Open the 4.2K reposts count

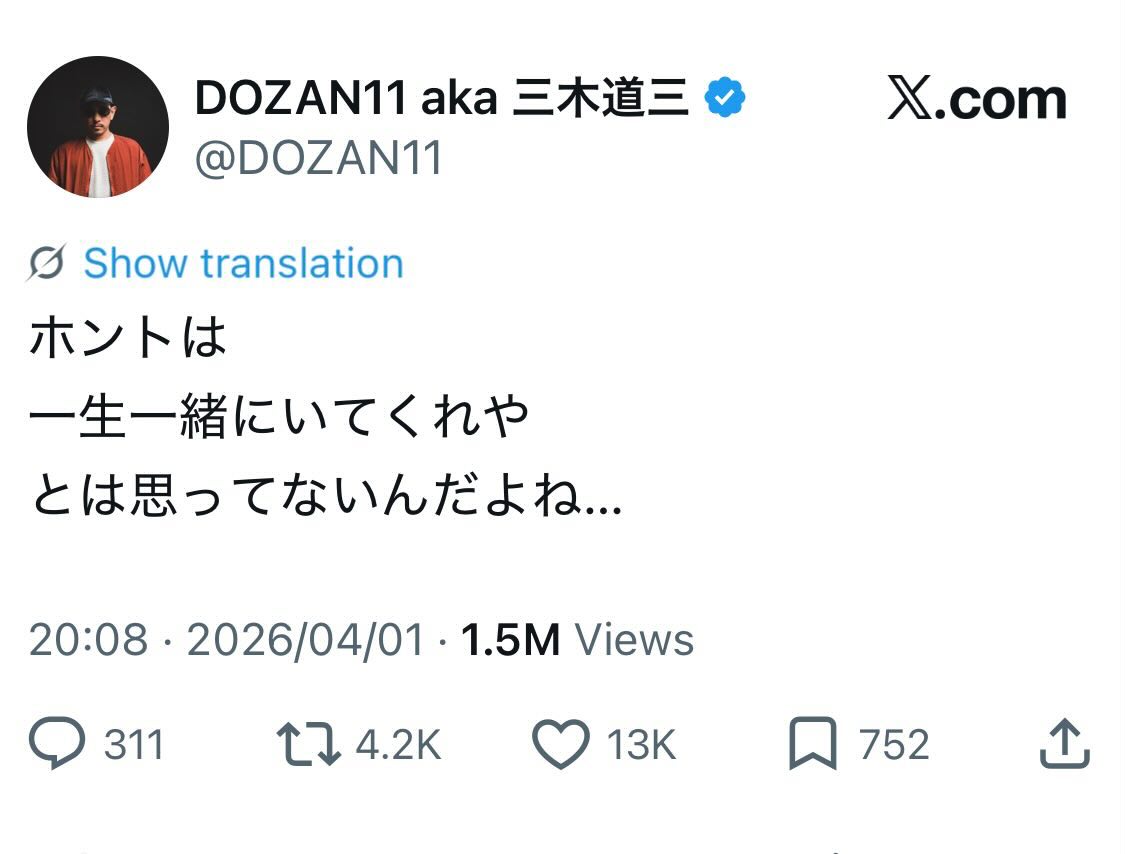(x=398, y=745)
